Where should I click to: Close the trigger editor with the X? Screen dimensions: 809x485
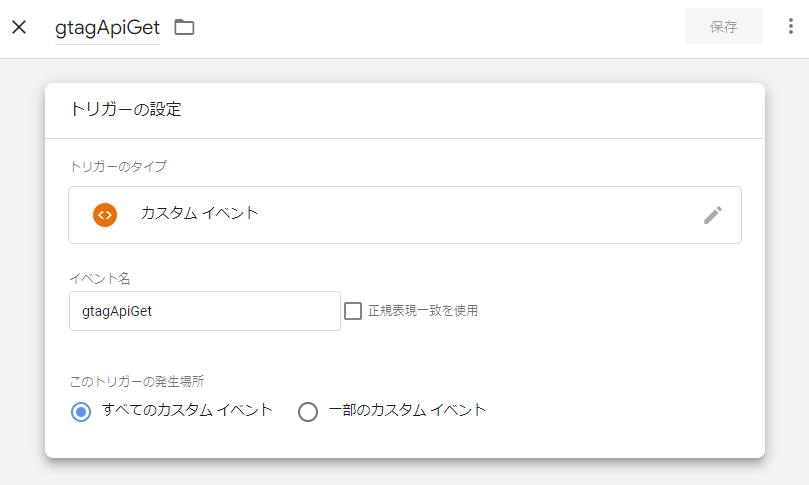19,27
